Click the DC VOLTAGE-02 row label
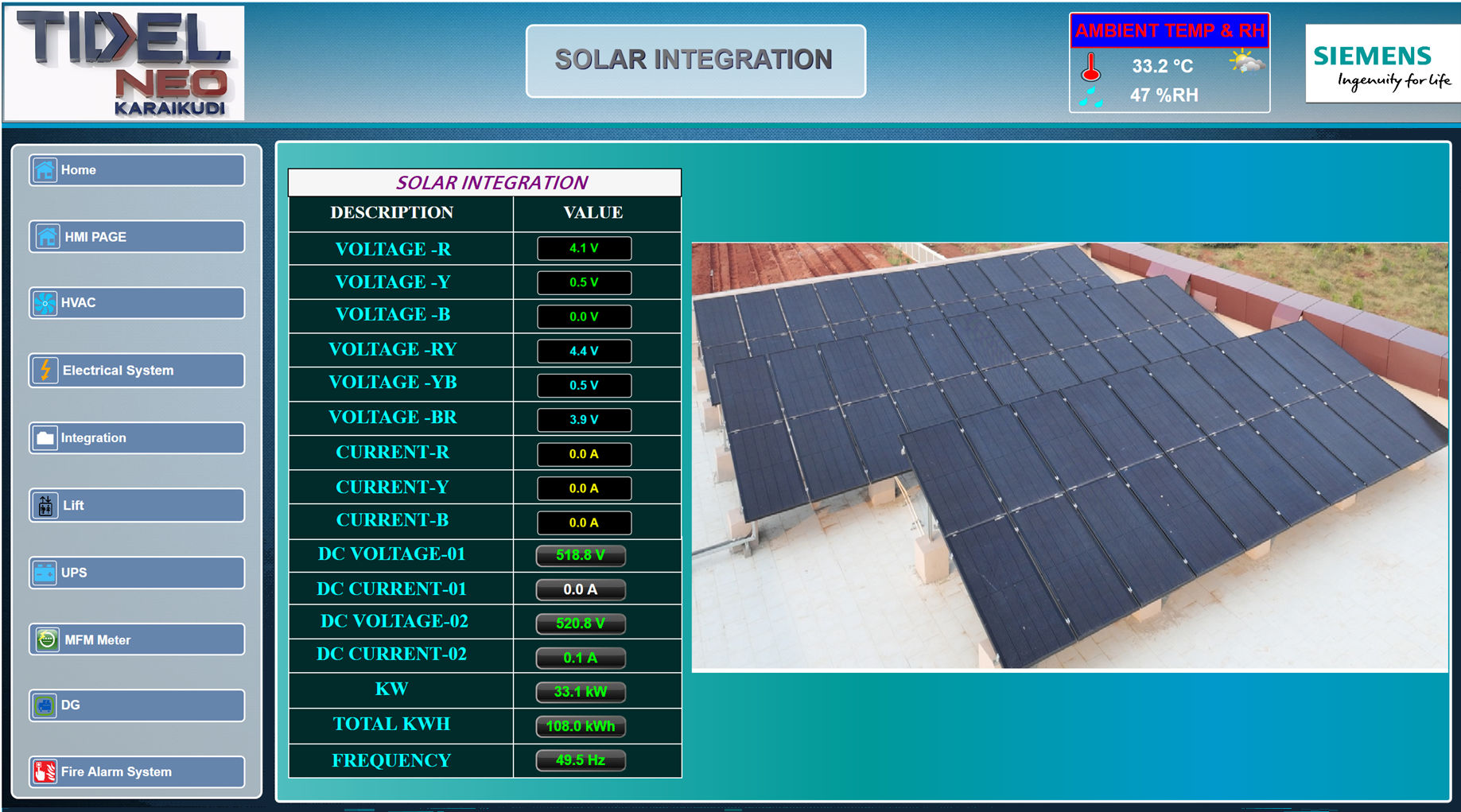Screen dimensions: 1461x812 [x=394, y=620]
